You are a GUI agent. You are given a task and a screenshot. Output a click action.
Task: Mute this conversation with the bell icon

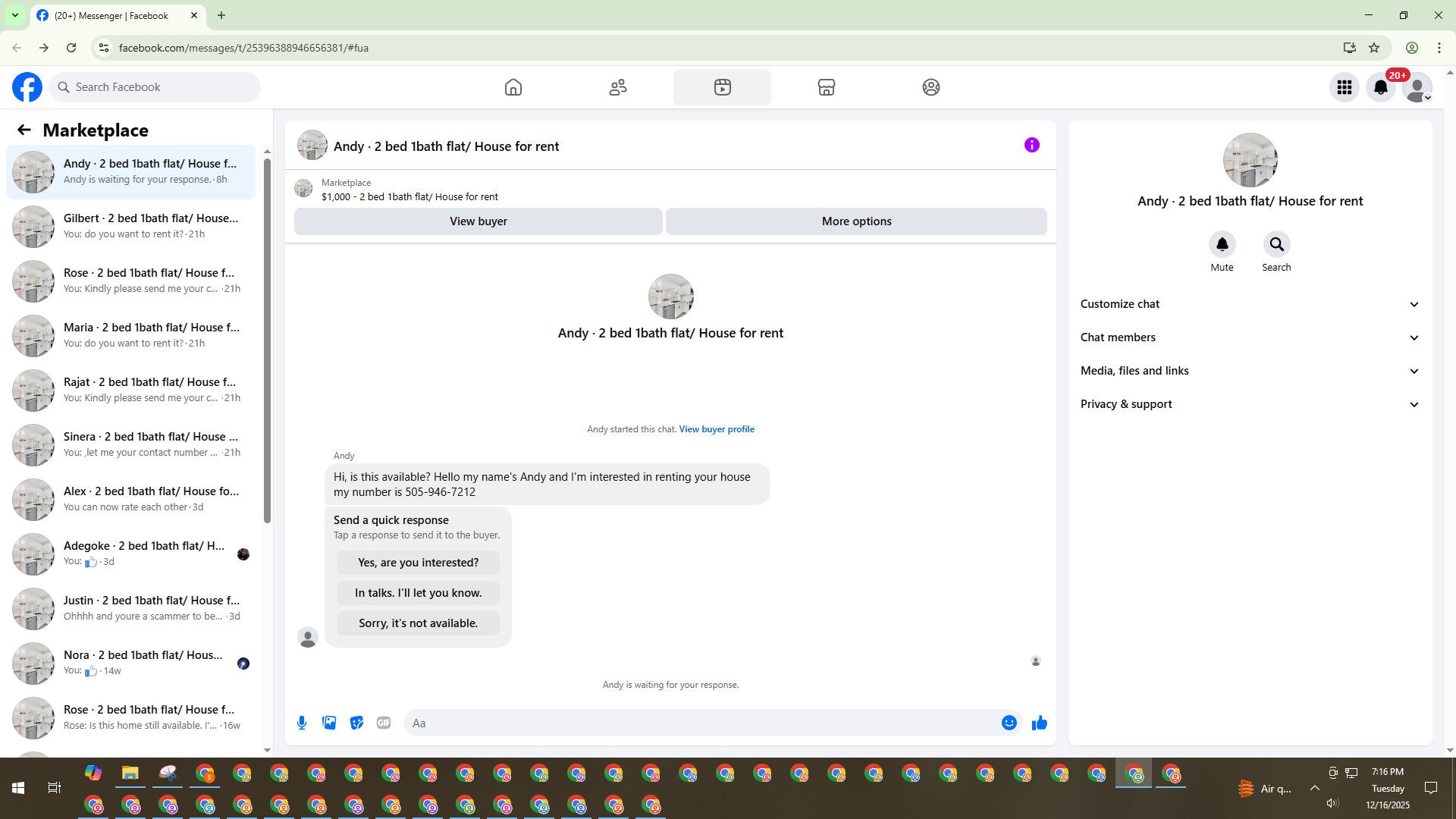coord(1222,244)
